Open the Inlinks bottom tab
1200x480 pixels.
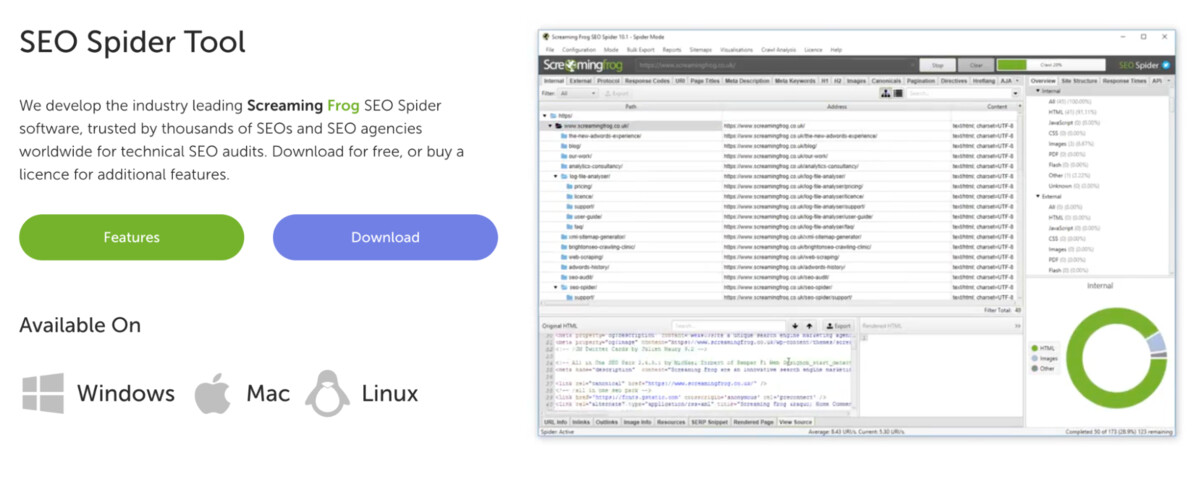pos(581,422)
